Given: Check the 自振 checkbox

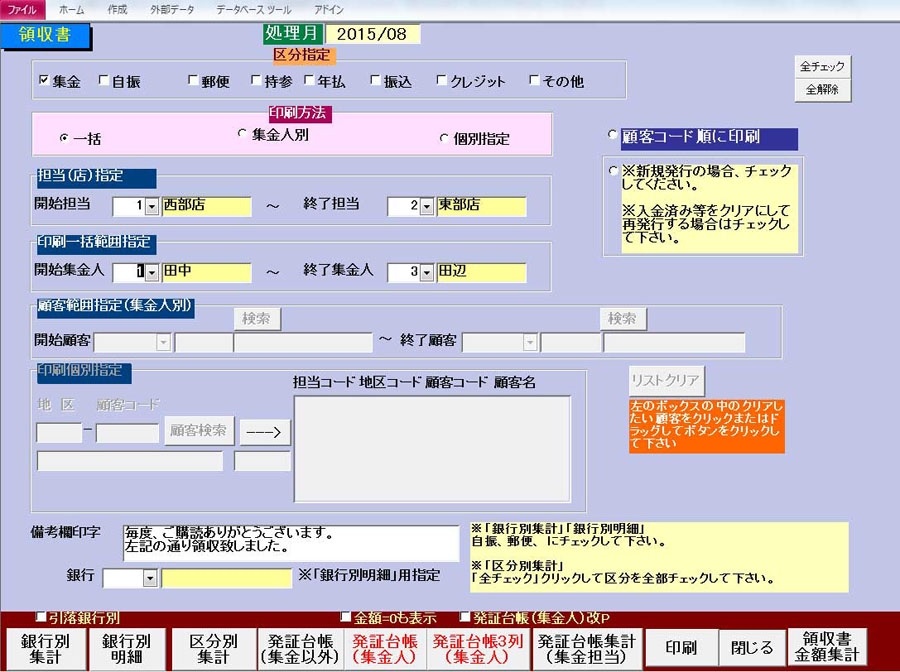Looking at the screenshot, I should tap(104, 81).
